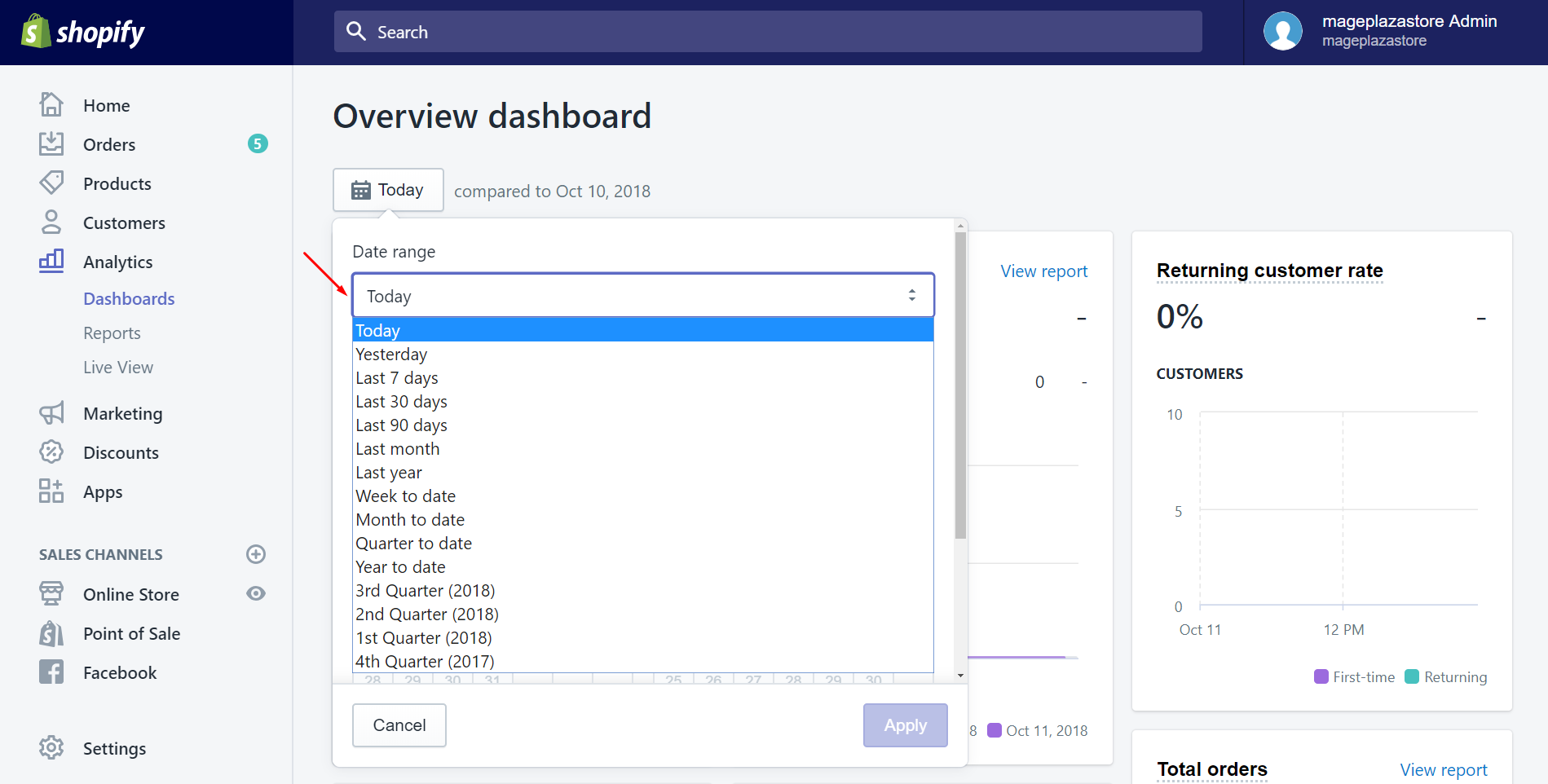Choose the highlighted Today option
Viewport: 1548px width, 784px height.
(642, 330)
